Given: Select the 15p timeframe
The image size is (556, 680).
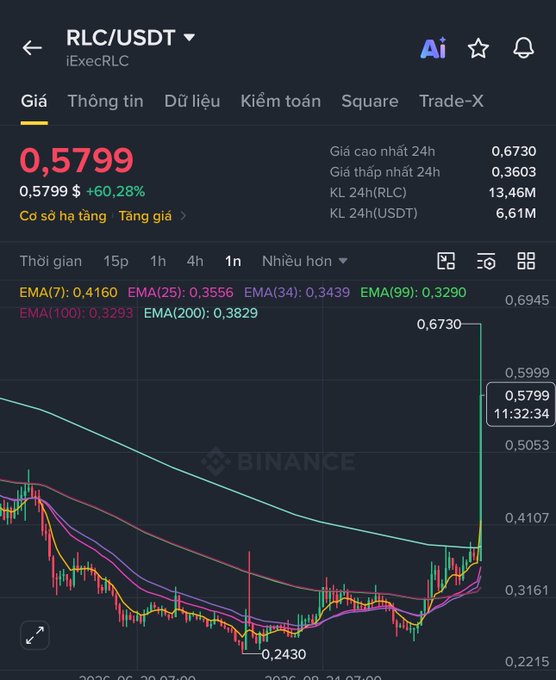Looking at the screenshot, I should point(116,261).
